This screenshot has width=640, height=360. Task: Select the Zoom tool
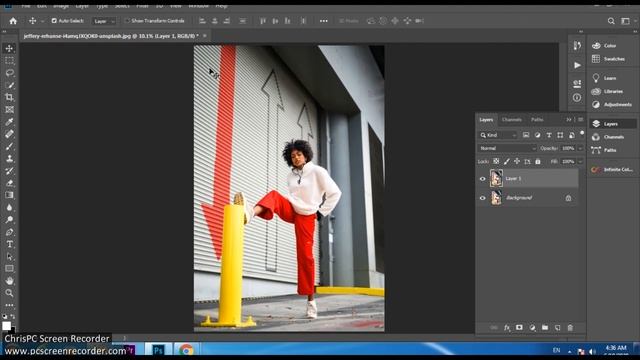(9, 293)
